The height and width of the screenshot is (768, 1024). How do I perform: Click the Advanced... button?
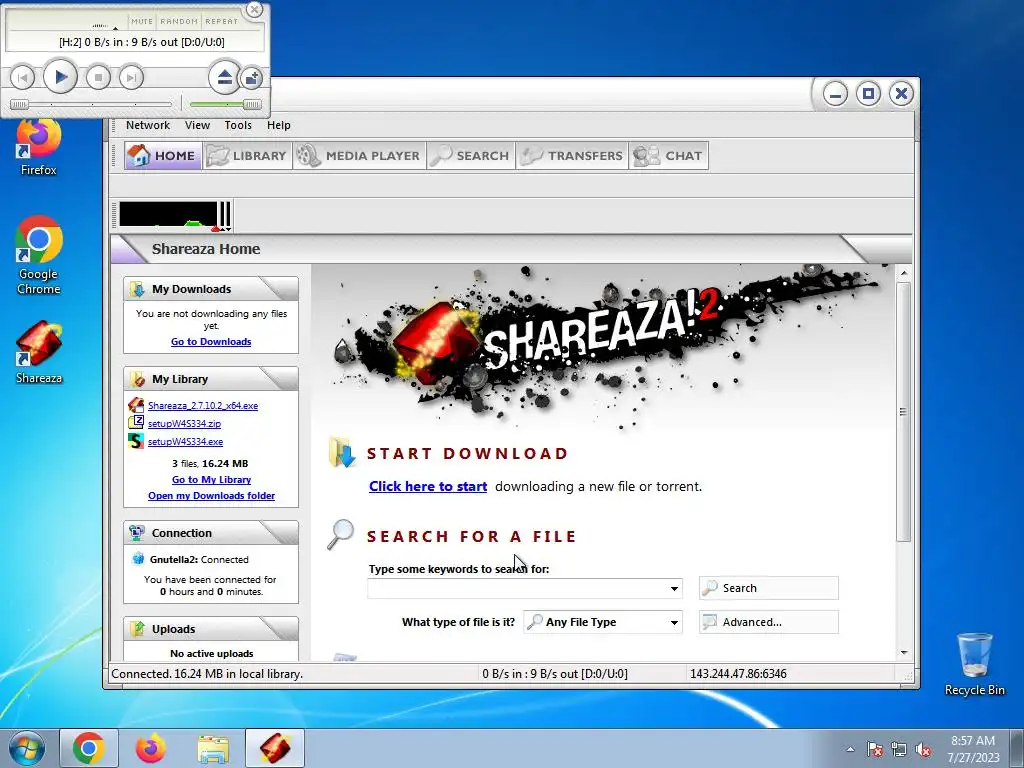769,622
